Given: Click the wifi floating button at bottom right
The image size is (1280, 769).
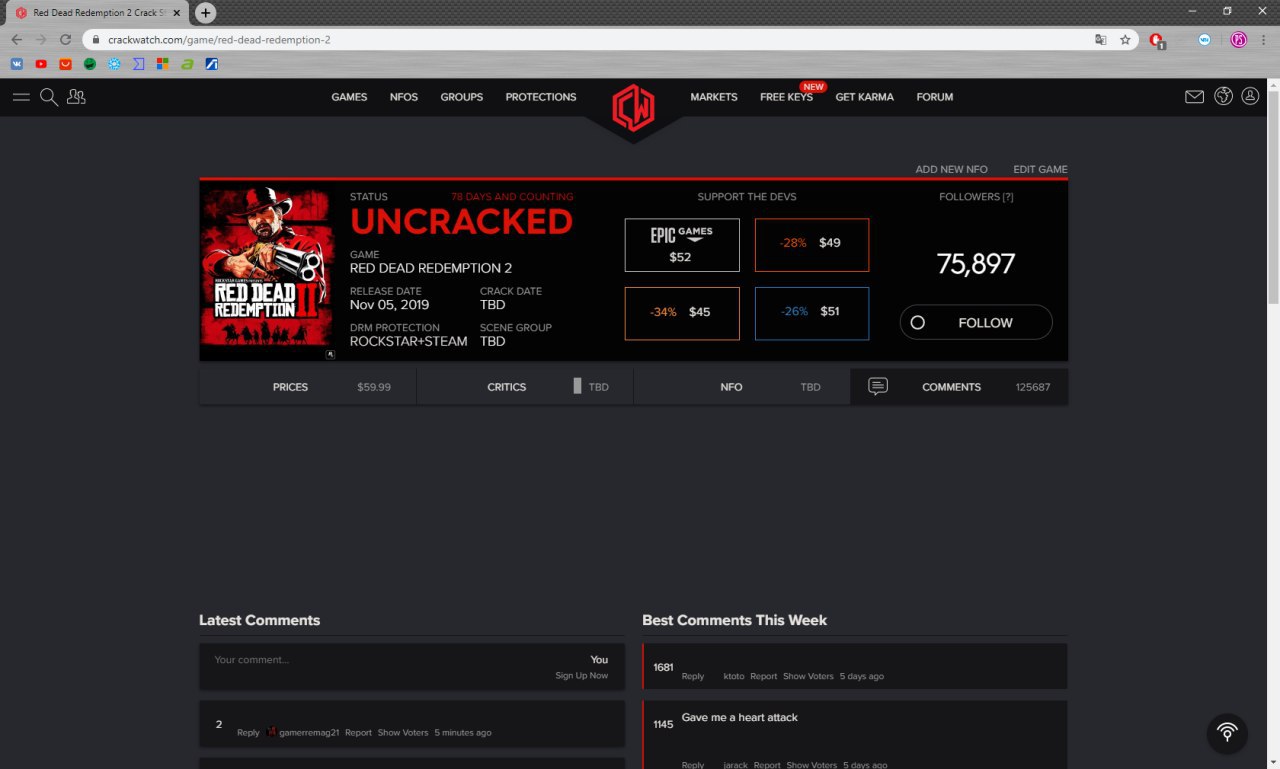Looking at the screenshot, I should (x=1227, y=733).
